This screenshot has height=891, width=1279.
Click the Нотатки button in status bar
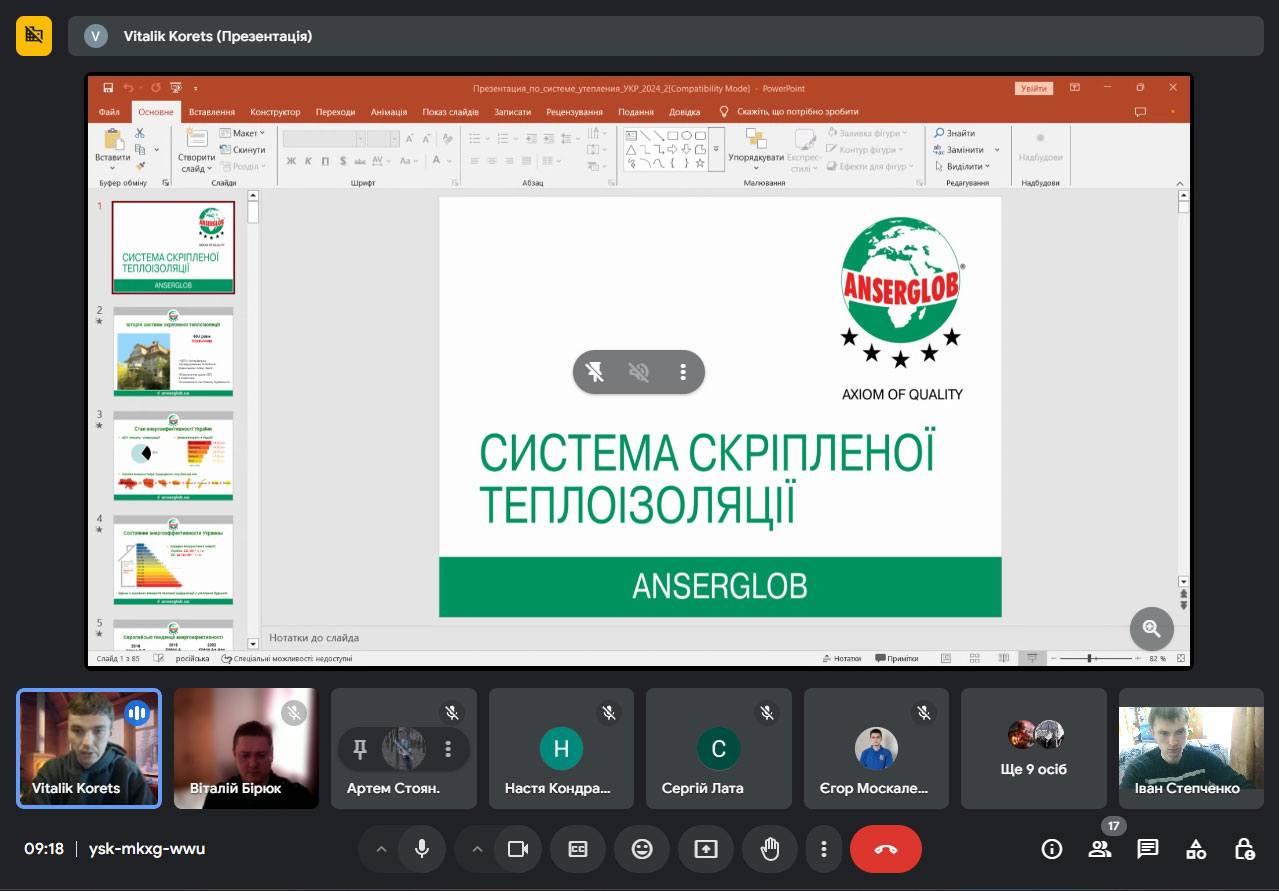coord(841,659)
